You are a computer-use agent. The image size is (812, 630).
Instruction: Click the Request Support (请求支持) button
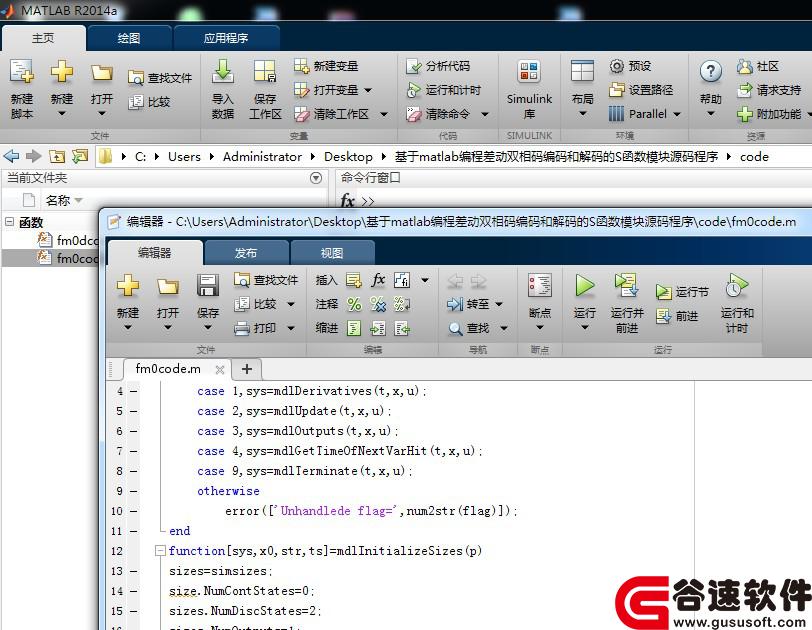pos(770,90)
